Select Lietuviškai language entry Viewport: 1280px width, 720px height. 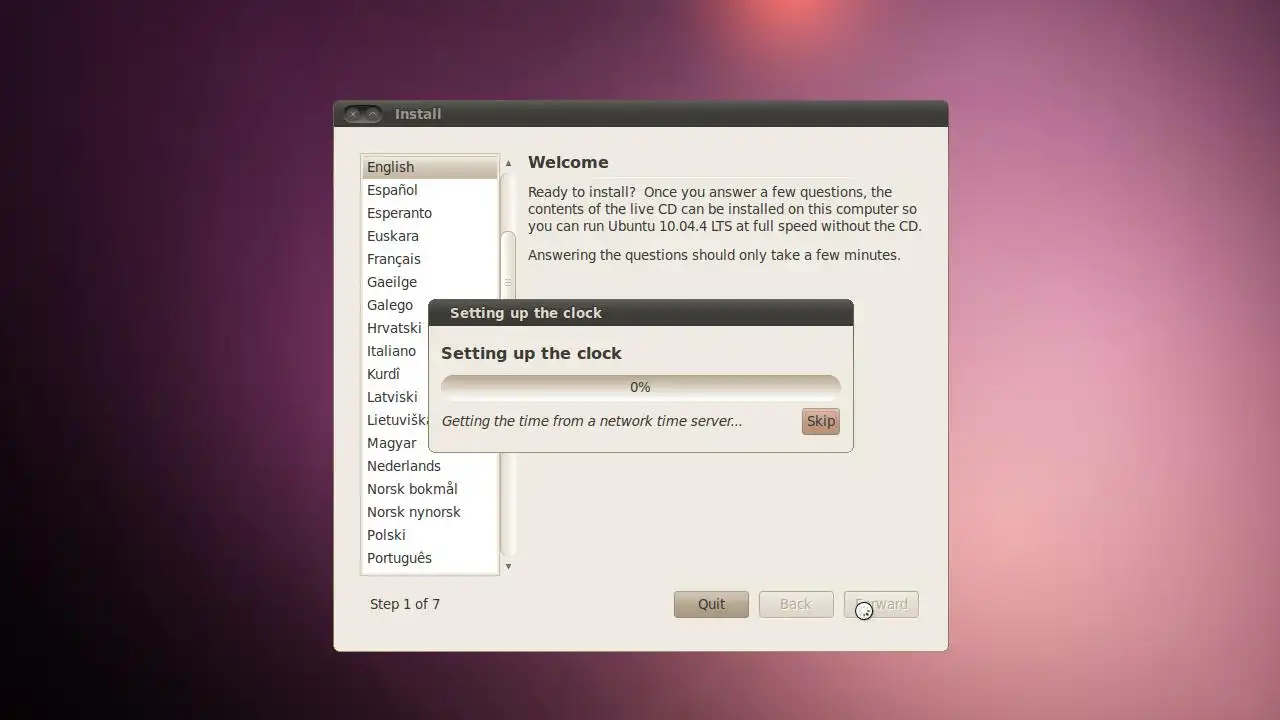click(x=395, y=420)
